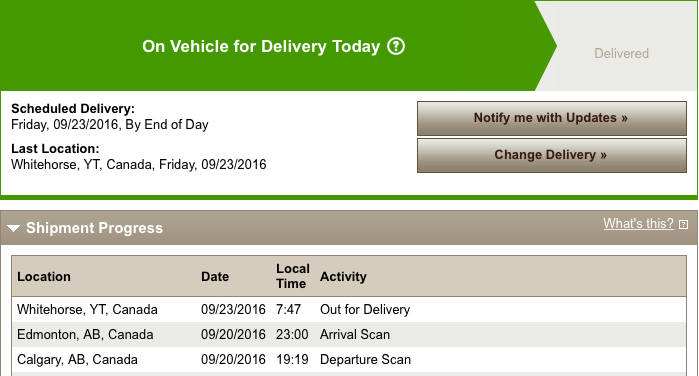Click Notify me with Updates button
Viewport: 699px width, 376px height.
coord(551,118)
